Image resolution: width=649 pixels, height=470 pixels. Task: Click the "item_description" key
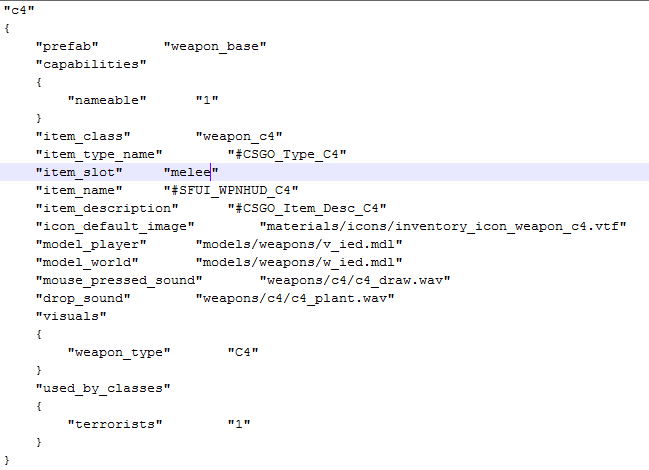(x=107, y=209)
